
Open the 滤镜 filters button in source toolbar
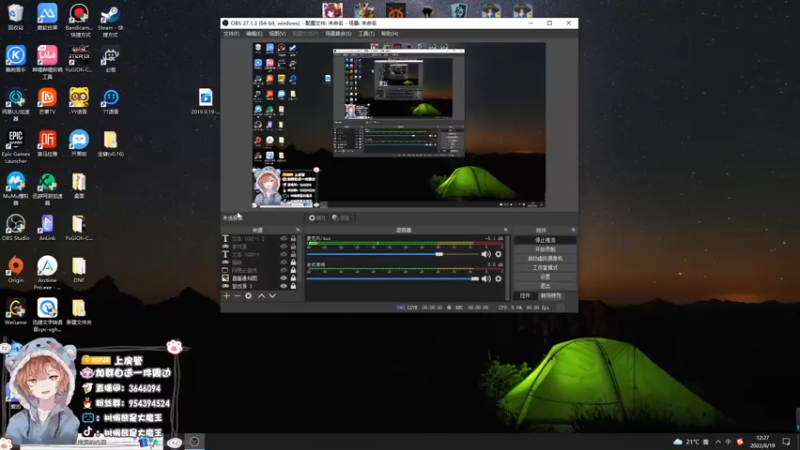(x=341, y=218)
